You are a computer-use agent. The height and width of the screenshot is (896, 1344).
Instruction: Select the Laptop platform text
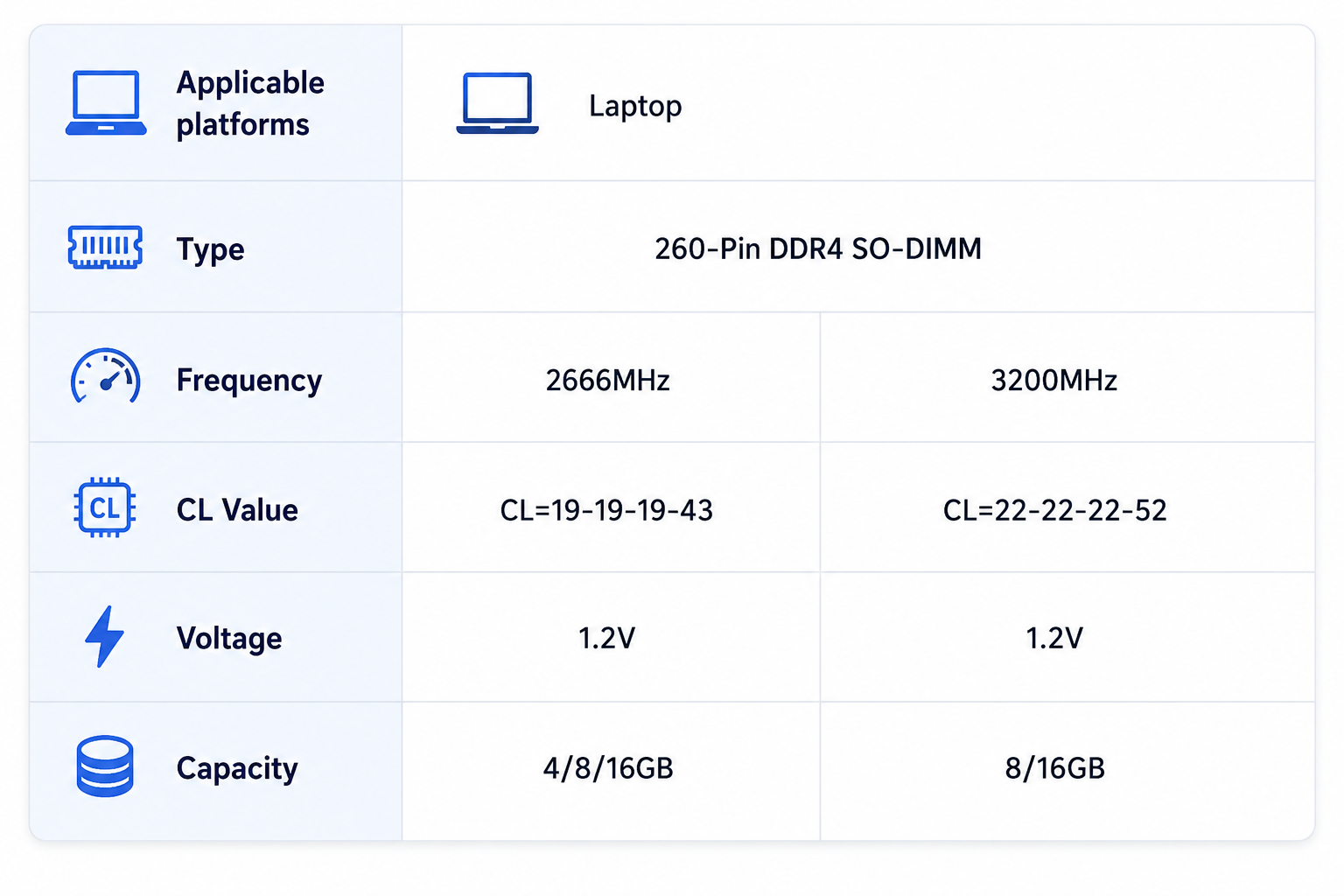click(x=635, y=106)
